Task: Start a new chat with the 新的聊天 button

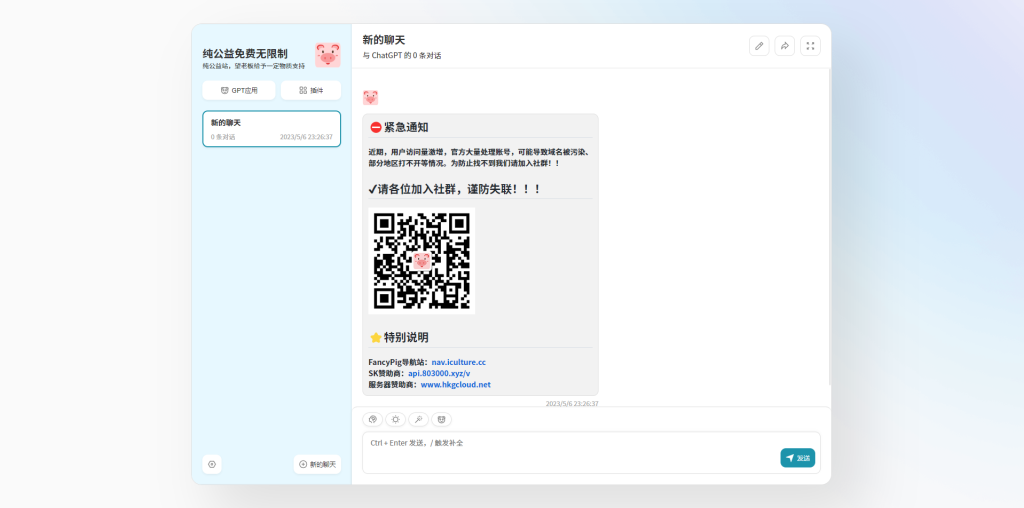Action: [317, 464]
